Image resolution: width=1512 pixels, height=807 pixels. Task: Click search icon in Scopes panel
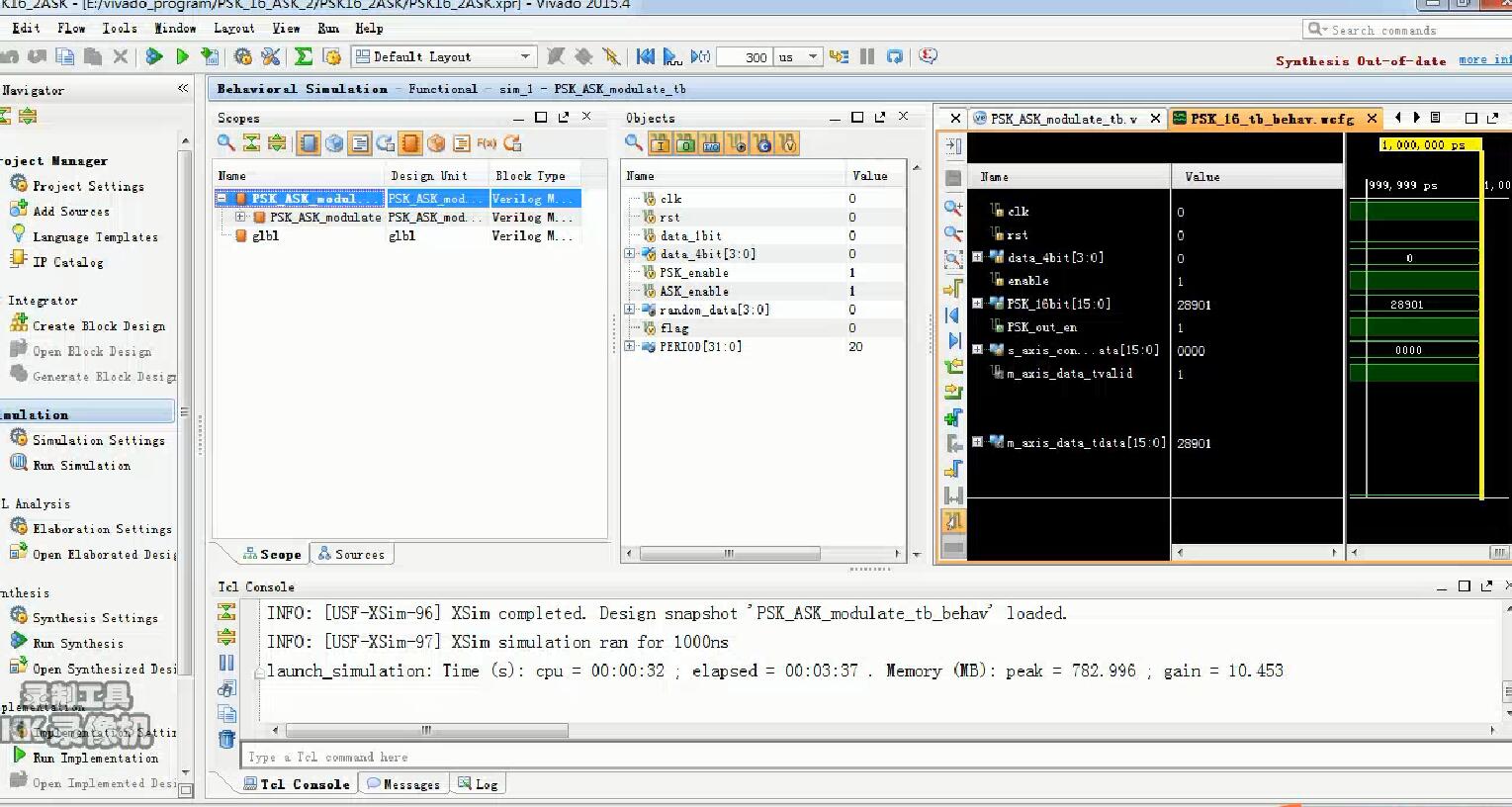coord(226,143)
